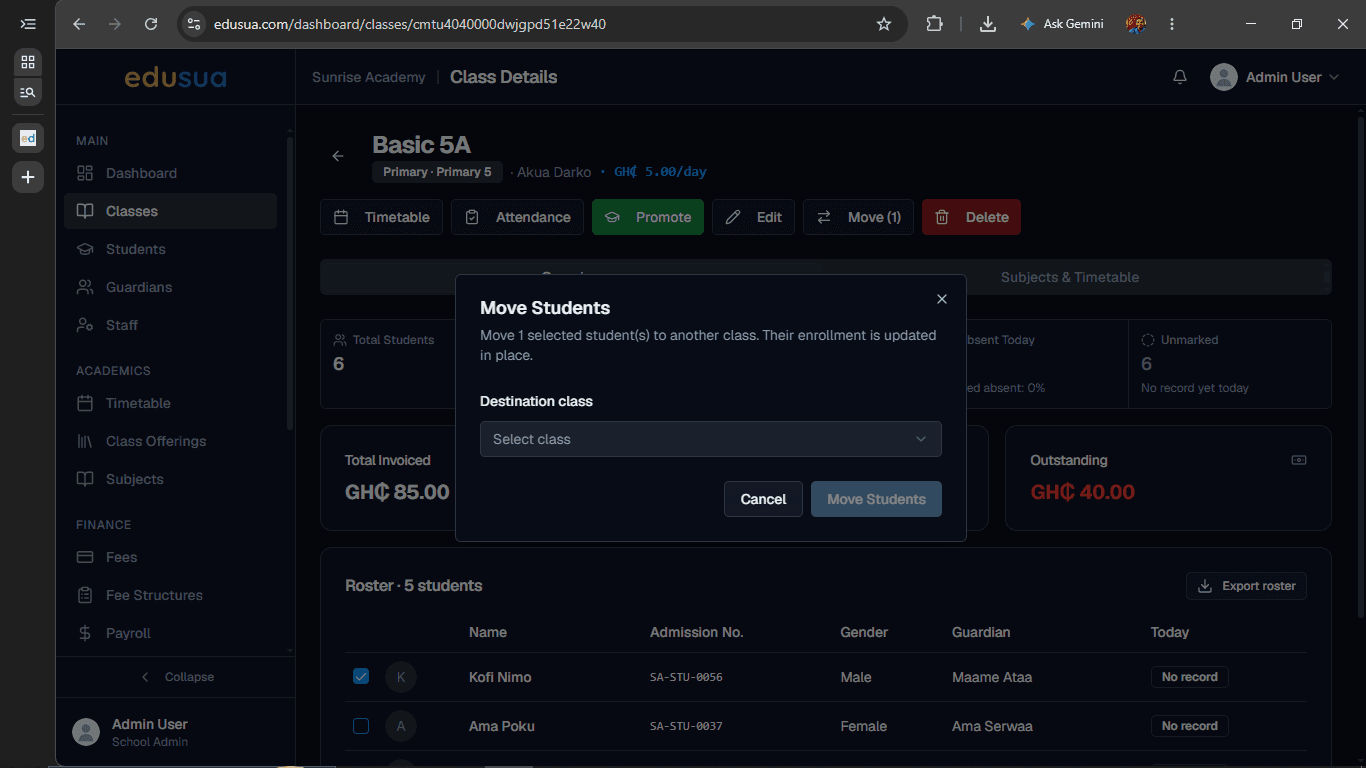Click the Maame Ataa guardian cell

click(992, 677)
